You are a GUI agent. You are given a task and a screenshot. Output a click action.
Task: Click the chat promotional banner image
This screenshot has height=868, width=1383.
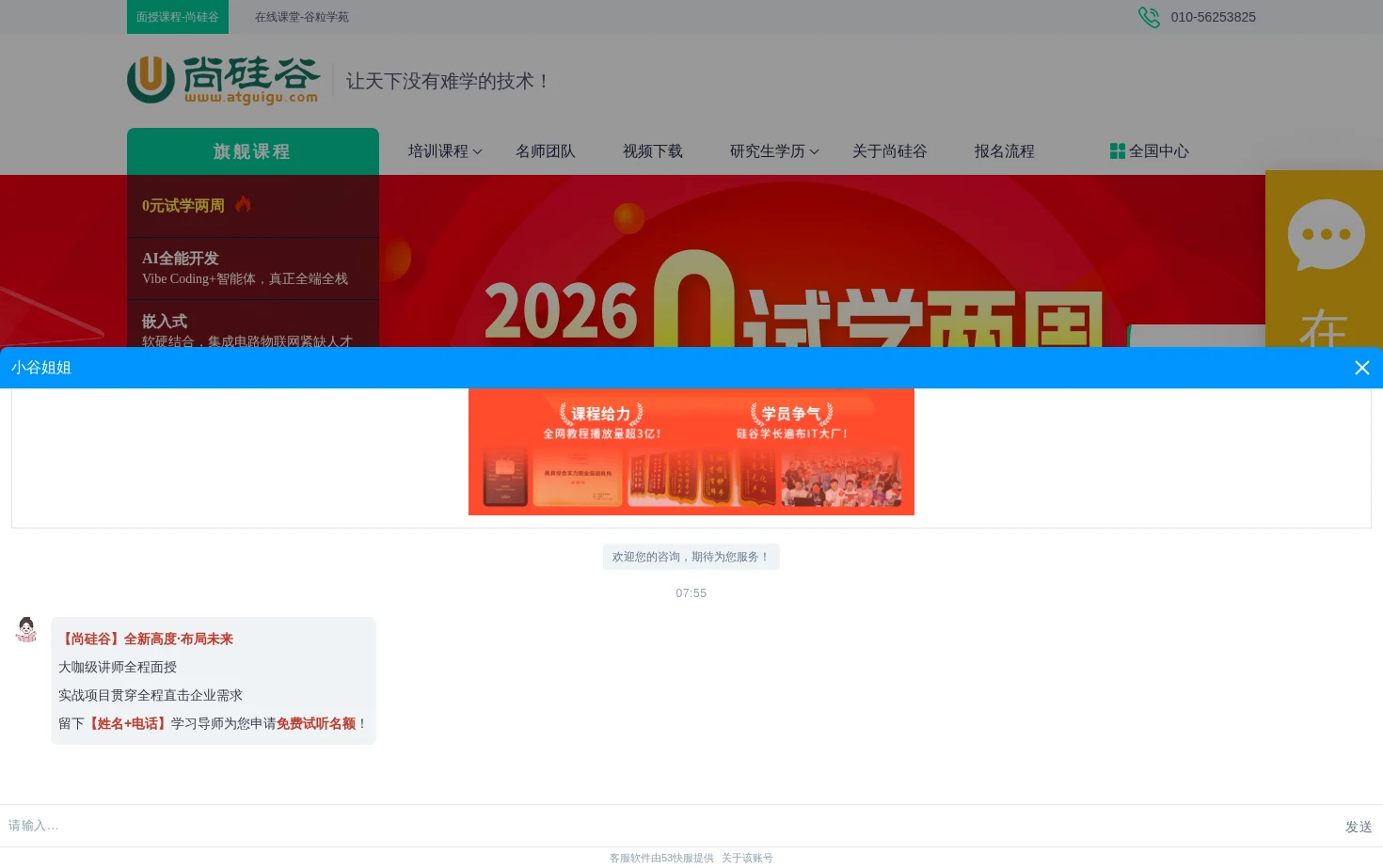point(691,451)
